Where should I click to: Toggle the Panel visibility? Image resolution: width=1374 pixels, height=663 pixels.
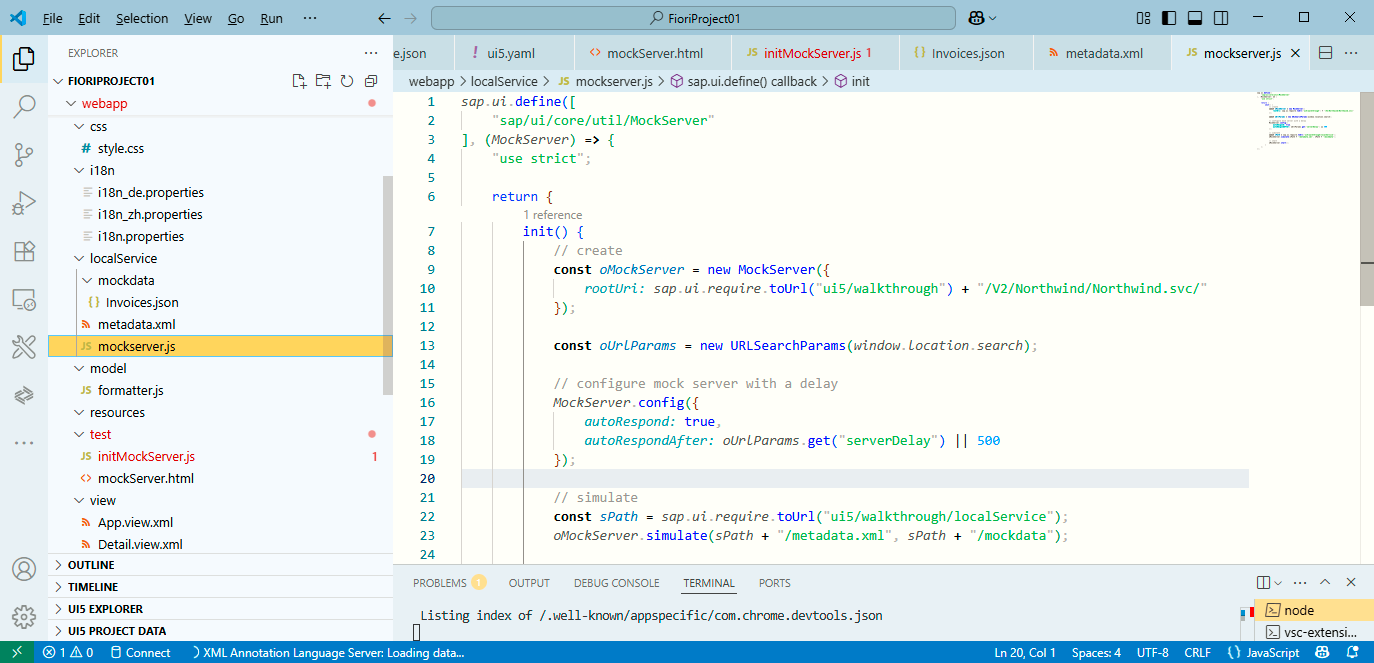click(x=1194, y=17)
